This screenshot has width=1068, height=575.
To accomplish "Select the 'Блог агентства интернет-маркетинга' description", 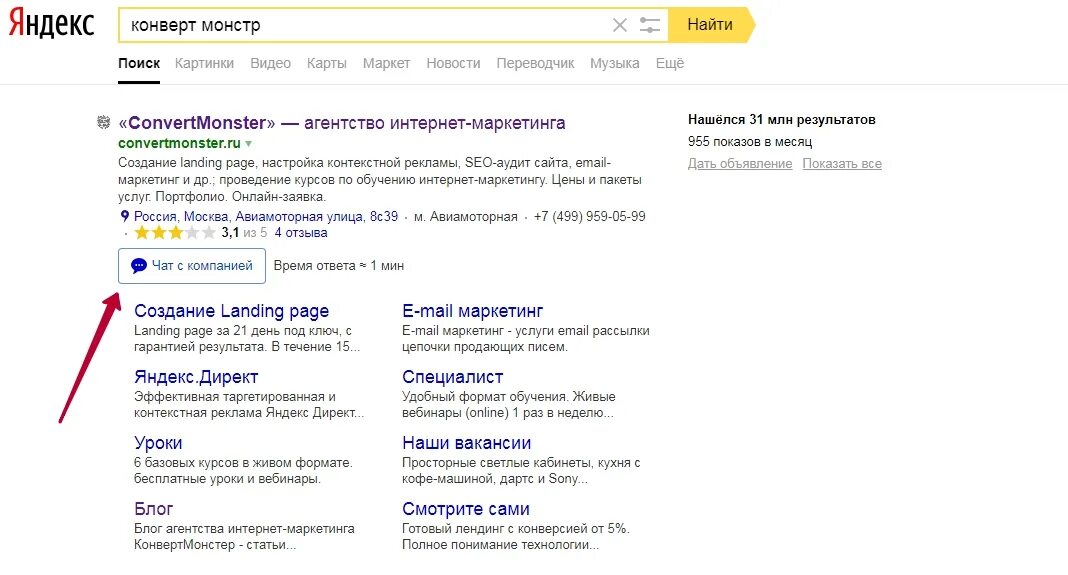I will [x=244, y=537].
